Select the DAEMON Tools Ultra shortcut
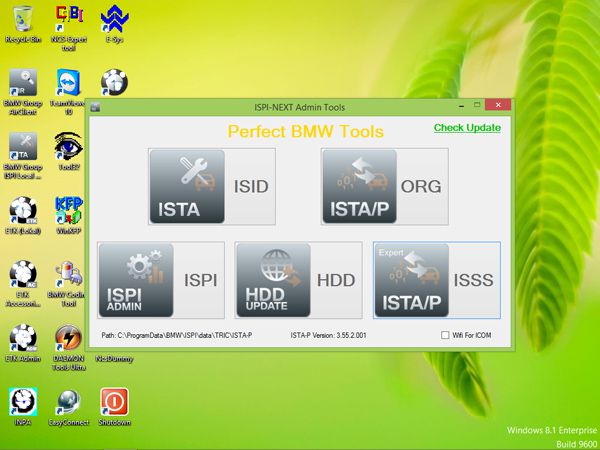 (69, 347)
